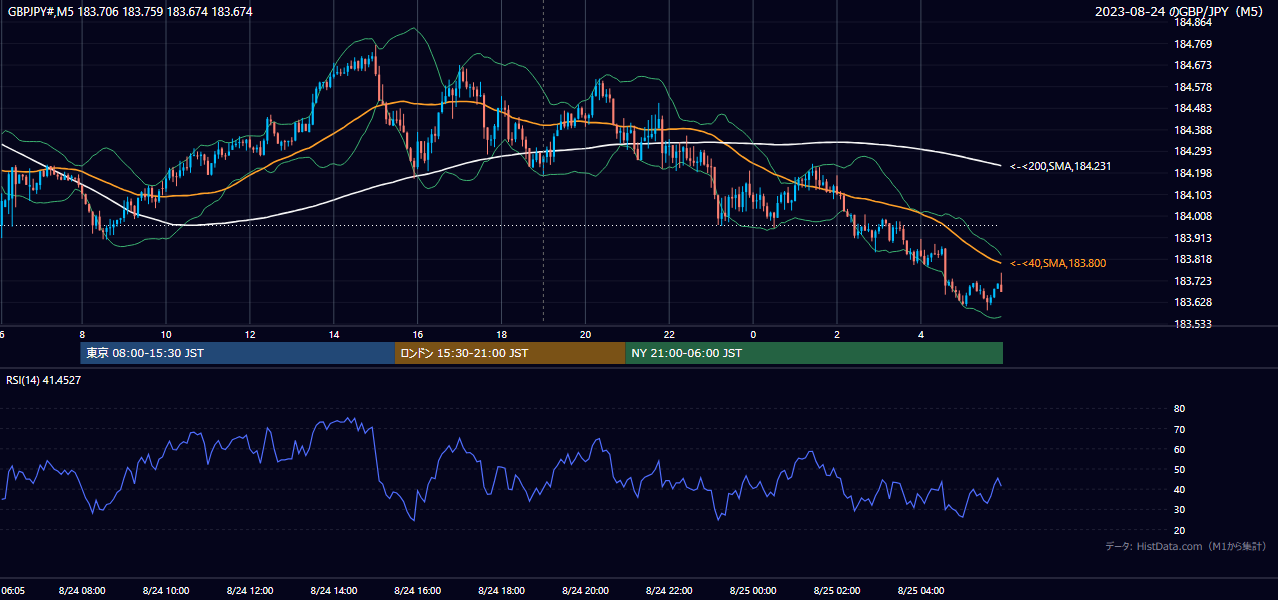Click price axis label 184.578
Screen dimensions: 1278x600
tap(1191, 87)
